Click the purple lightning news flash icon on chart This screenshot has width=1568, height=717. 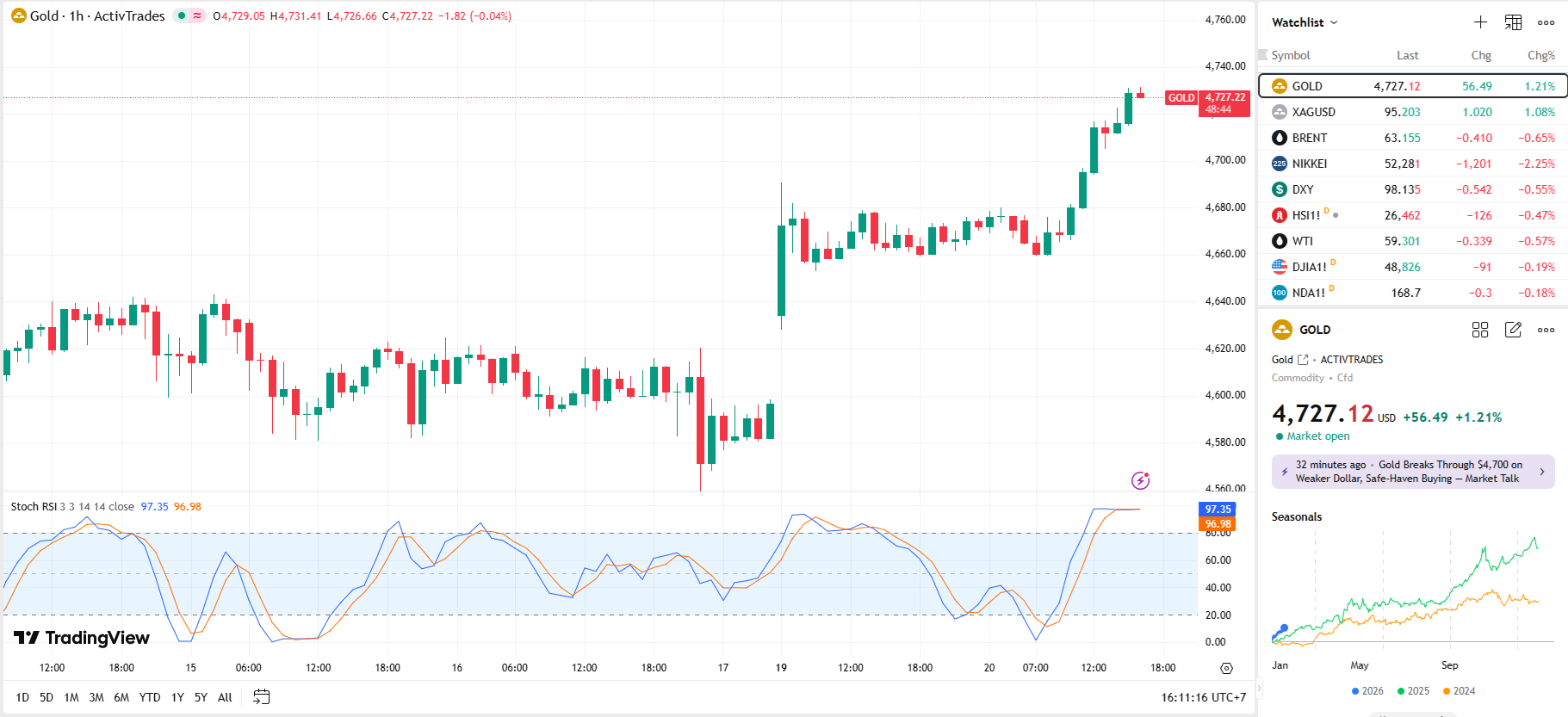click(x=1140, y=480)
